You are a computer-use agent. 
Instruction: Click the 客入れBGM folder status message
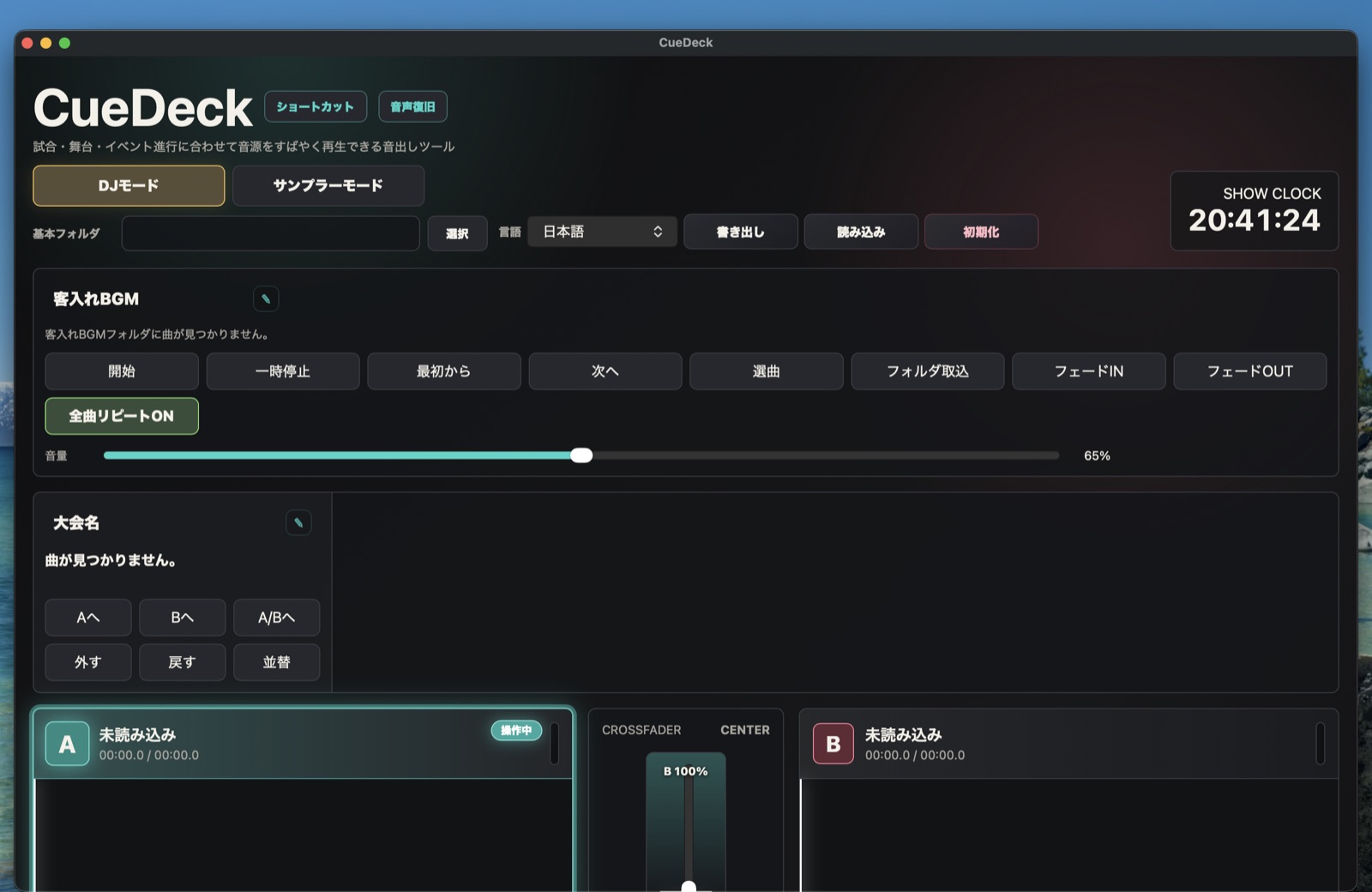click(157, 334)
